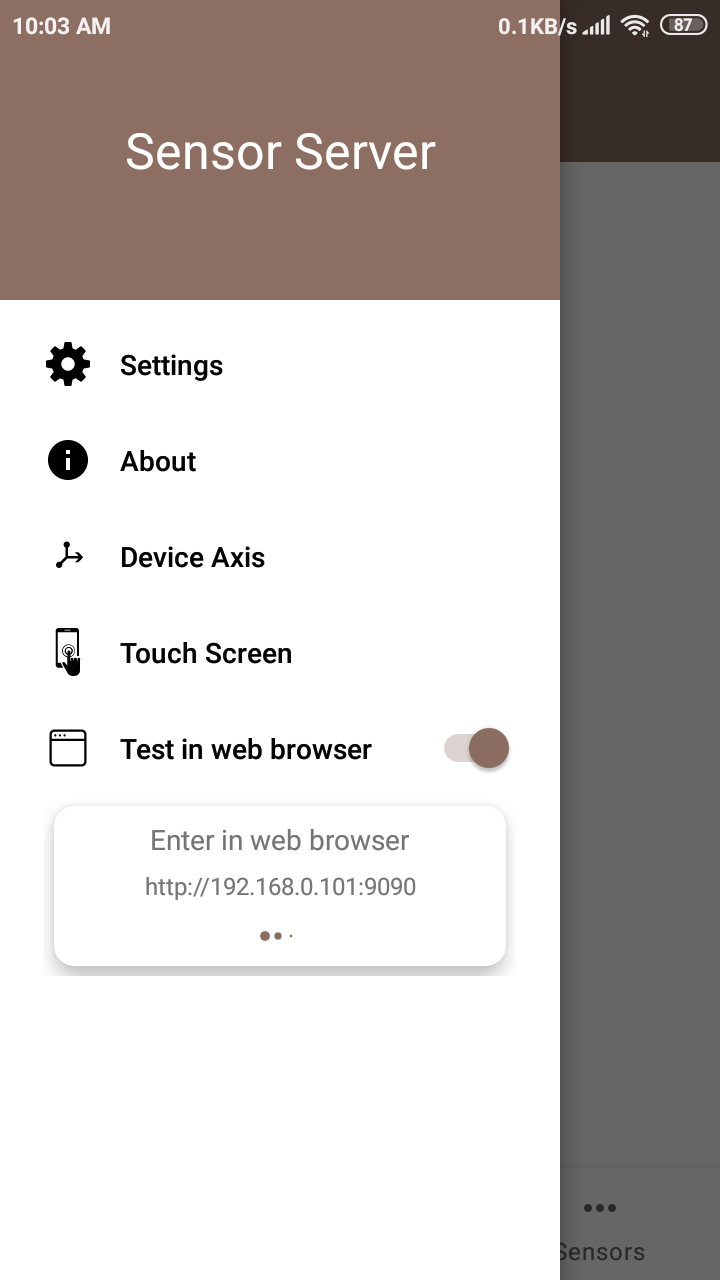The height and width of the screenshot is (1280, 720).
Task: Open the Device Axis menu item
Action: tap(280, 557)
